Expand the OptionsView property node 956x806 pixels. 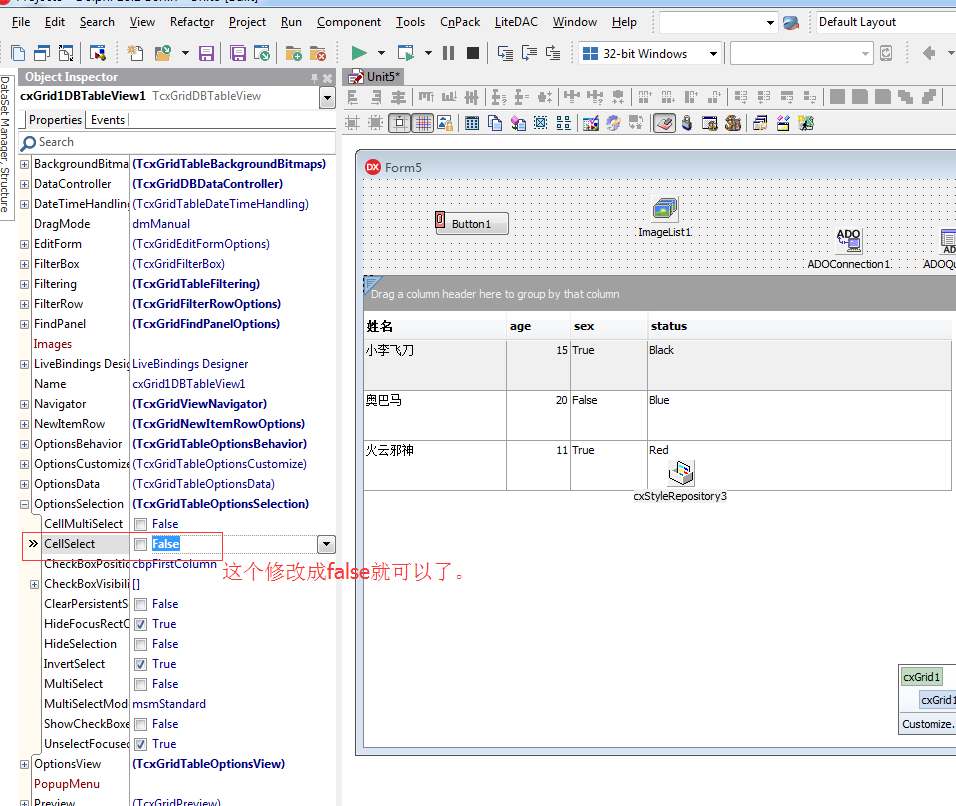pos(24,764)
